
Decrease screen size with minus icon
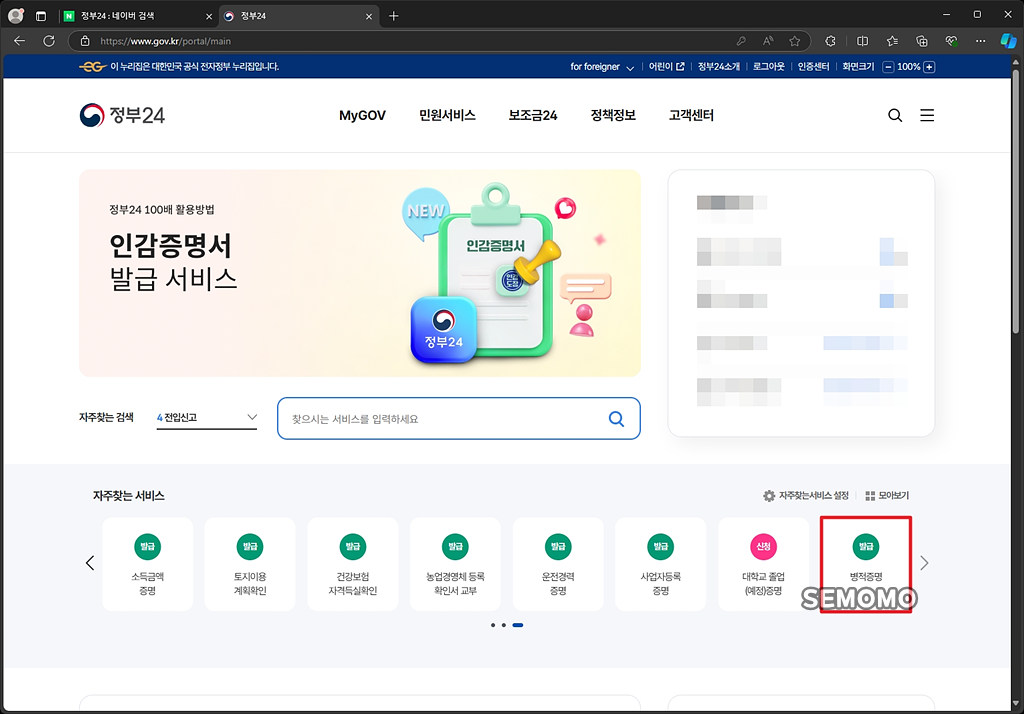888,67
